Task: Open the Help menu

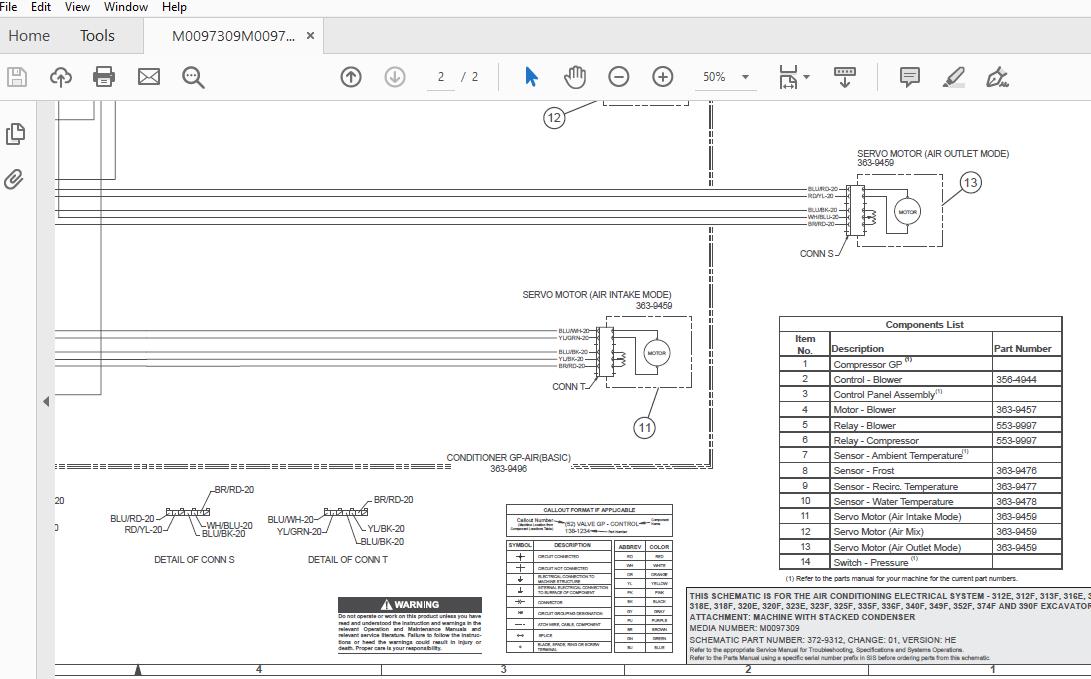Action: (x=174, y=7)
